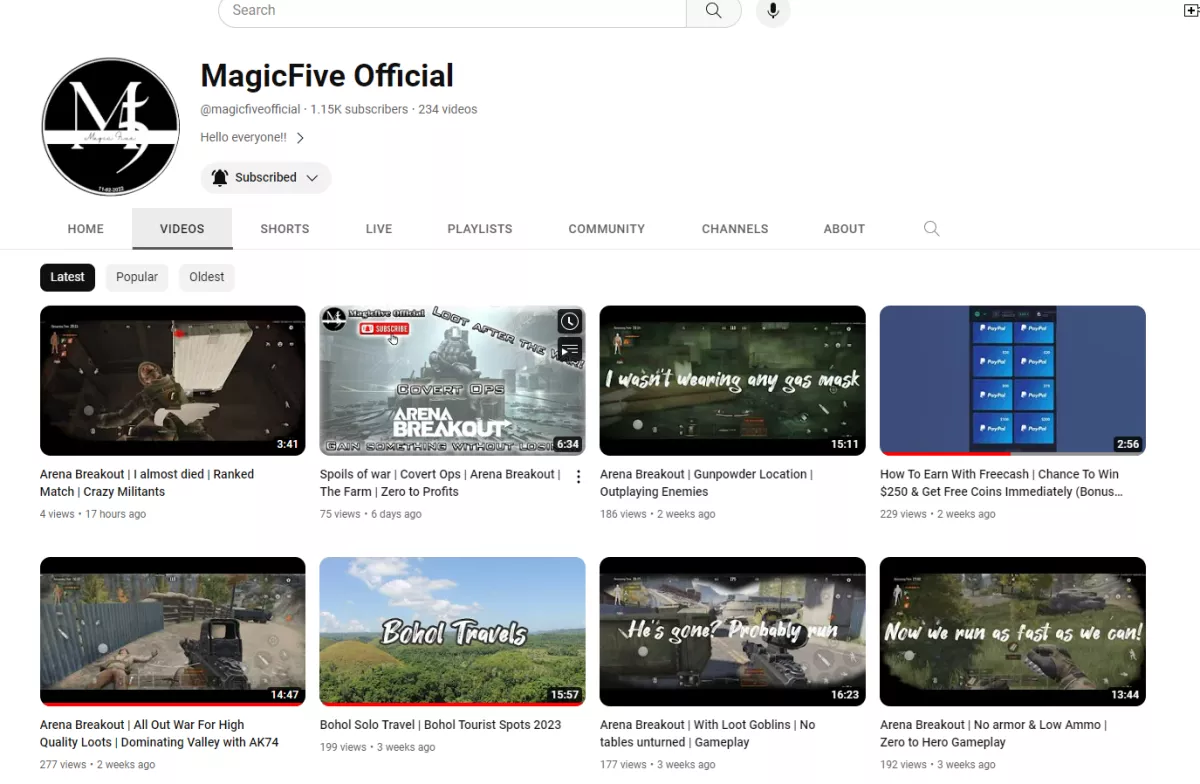The height and width of the screenshot is (784, 1200).
Task: Expand the 'Hello everyone!!' channel description
Action: pyautogui.click(x=253, y=138)
